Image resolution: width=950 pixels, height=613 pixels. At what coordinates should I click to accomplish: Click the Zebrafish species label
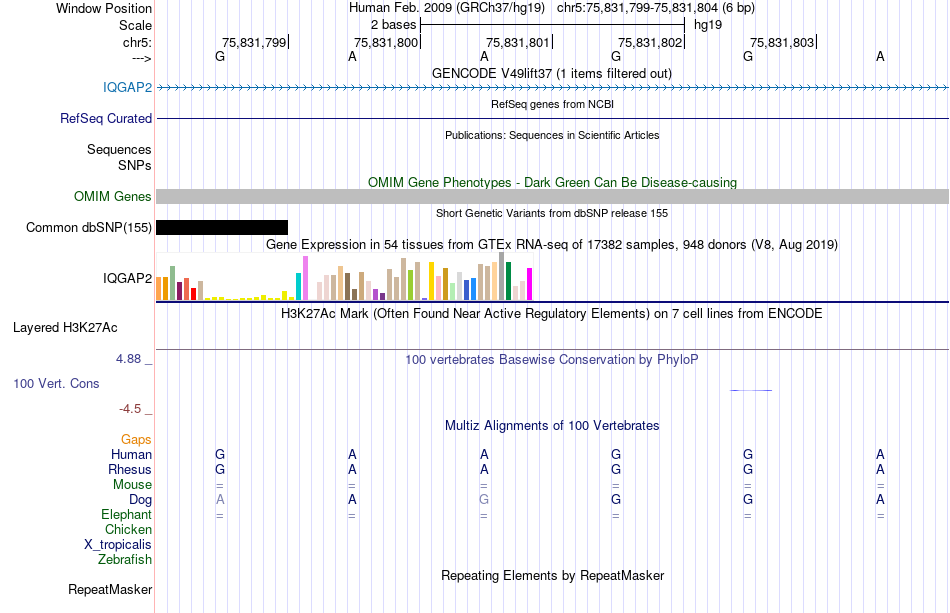click(x=125, y=559)
